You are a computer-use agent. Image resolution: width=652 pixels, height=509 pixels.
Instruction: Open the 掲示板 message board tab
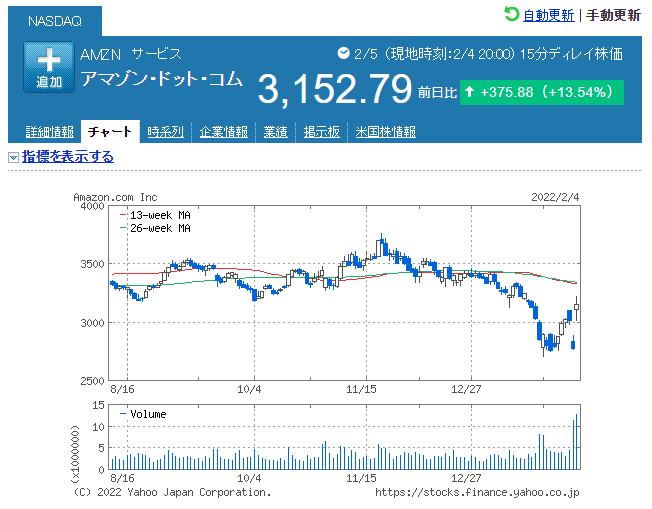tap(321, 132)
